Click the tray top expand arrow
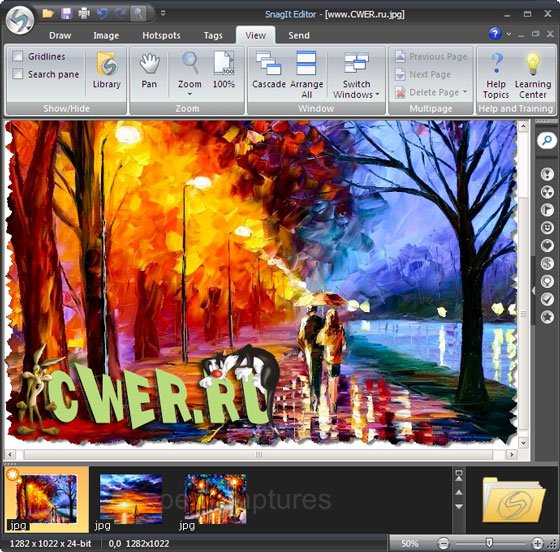560x552 pixels. click(459, 475)
